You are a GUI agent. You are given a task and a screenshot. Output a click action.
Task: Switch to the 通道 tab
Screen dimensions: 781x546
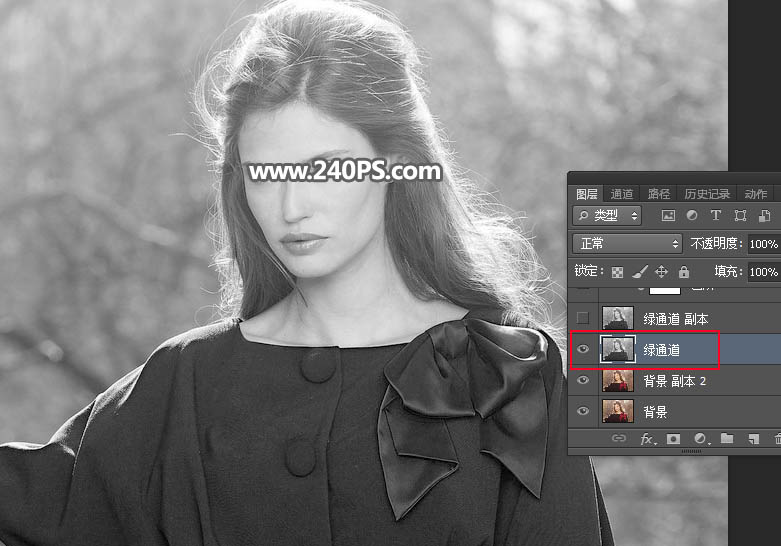622,194
